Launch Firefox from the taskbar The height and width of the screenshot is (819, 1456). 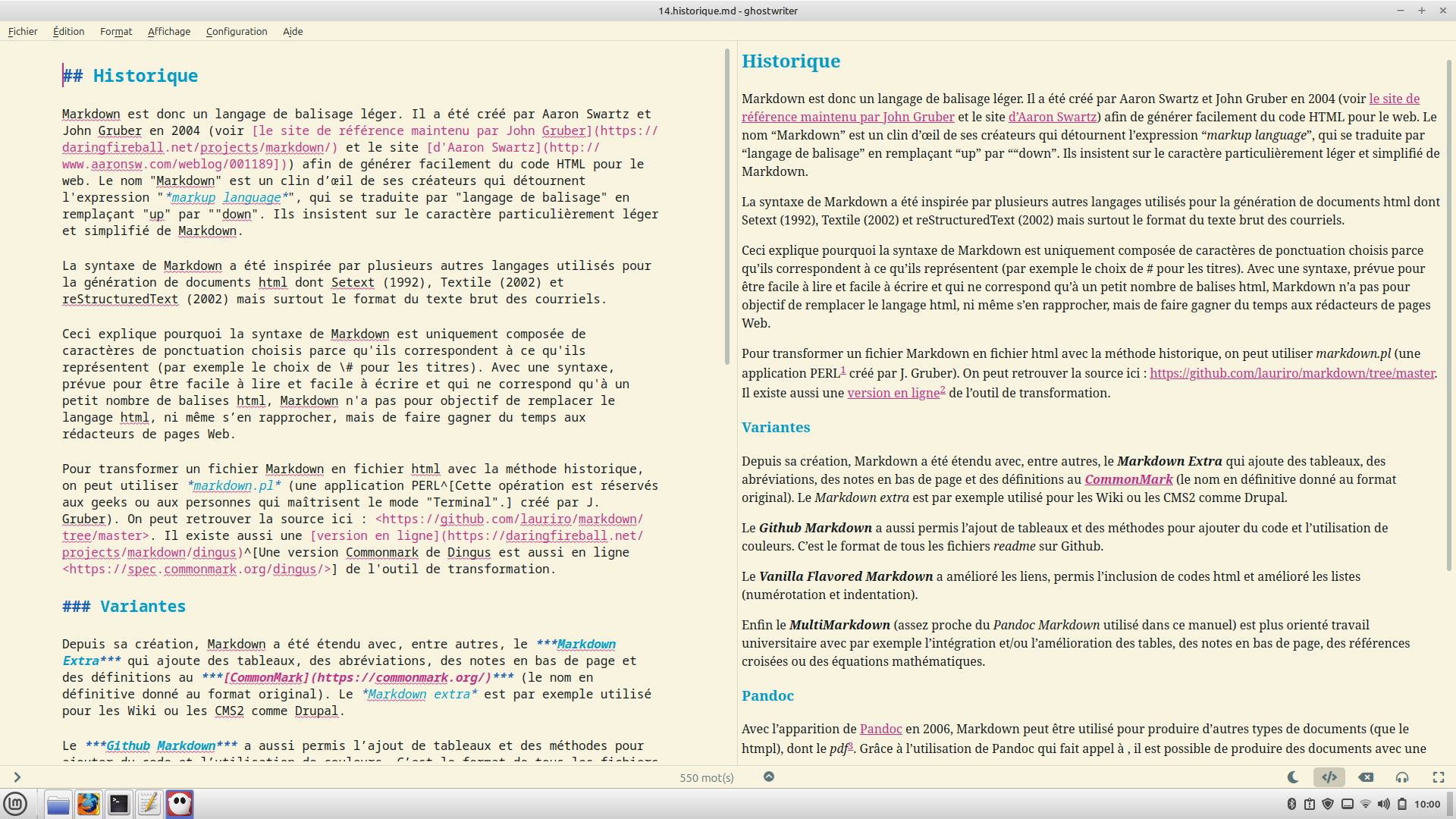[89, 804]
